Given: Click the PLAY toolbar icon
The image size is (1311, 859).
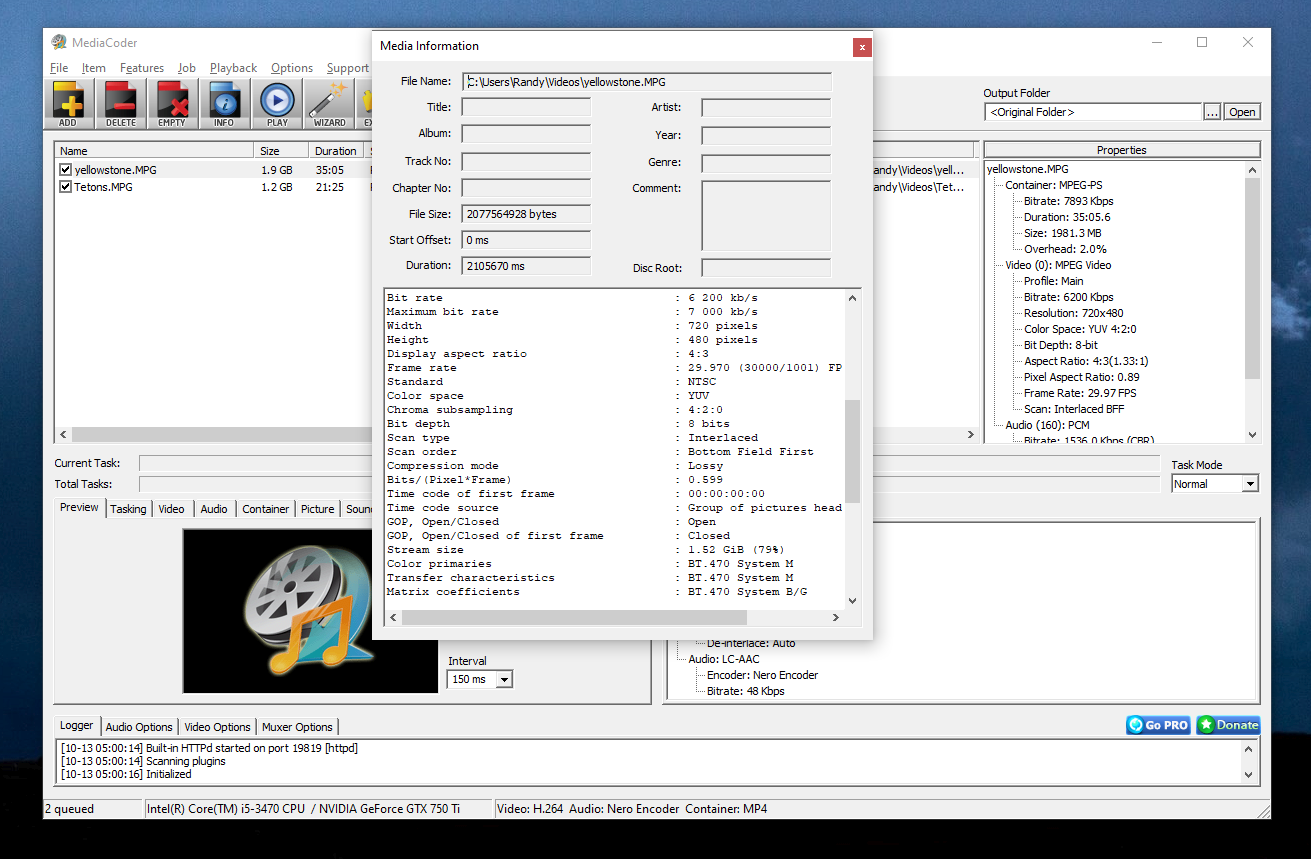Looking at the screenshot, I should tap(277, 104).
